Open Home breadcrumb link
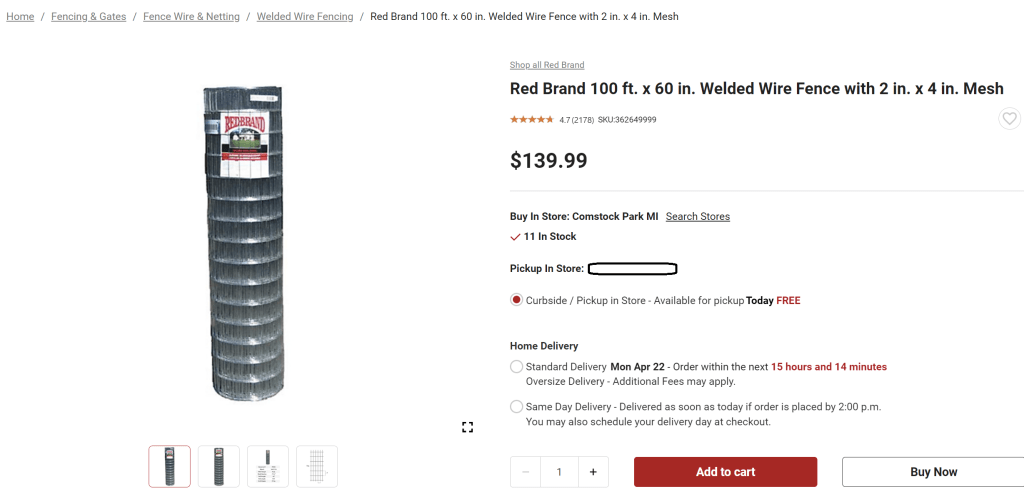This screenshot has height=494, width=1024. 20,17
